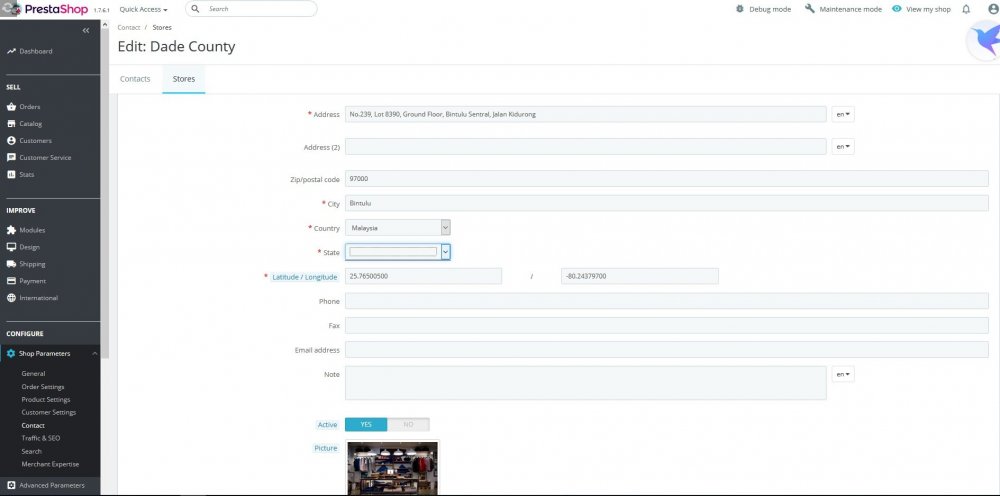Set Active toggle to NO

[408, 425]
